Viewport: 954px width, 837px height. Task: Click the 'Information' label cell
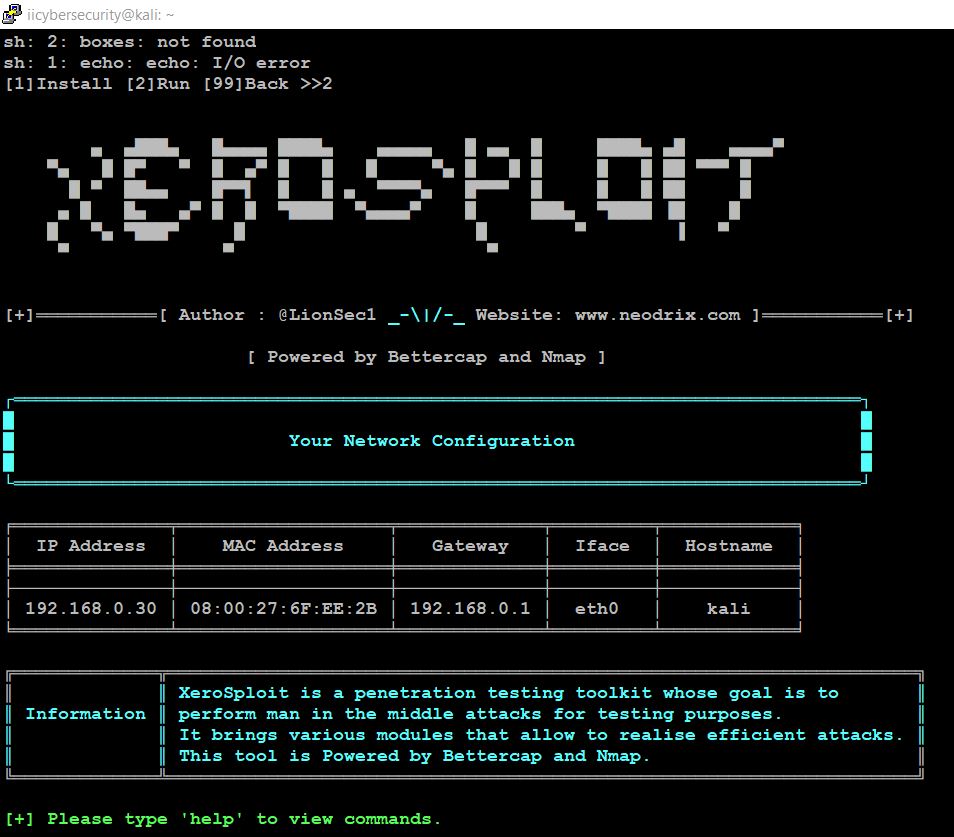[85, 714]
